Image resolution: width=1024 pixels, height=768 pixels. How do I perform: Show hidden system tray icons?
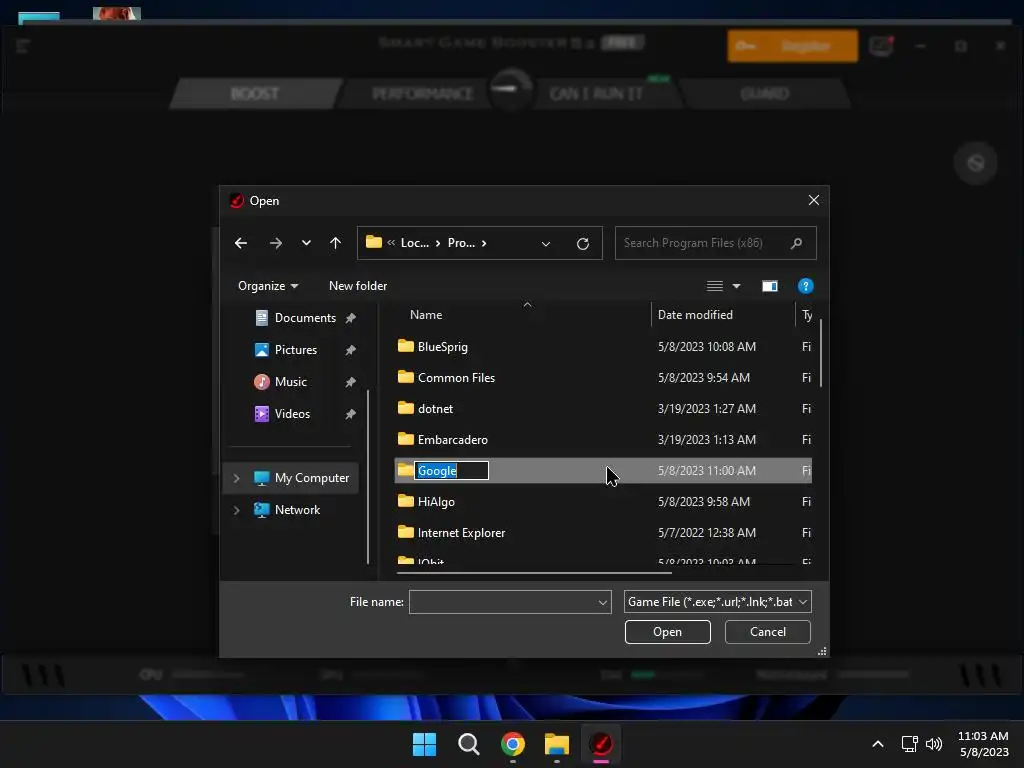click(878, 744)
